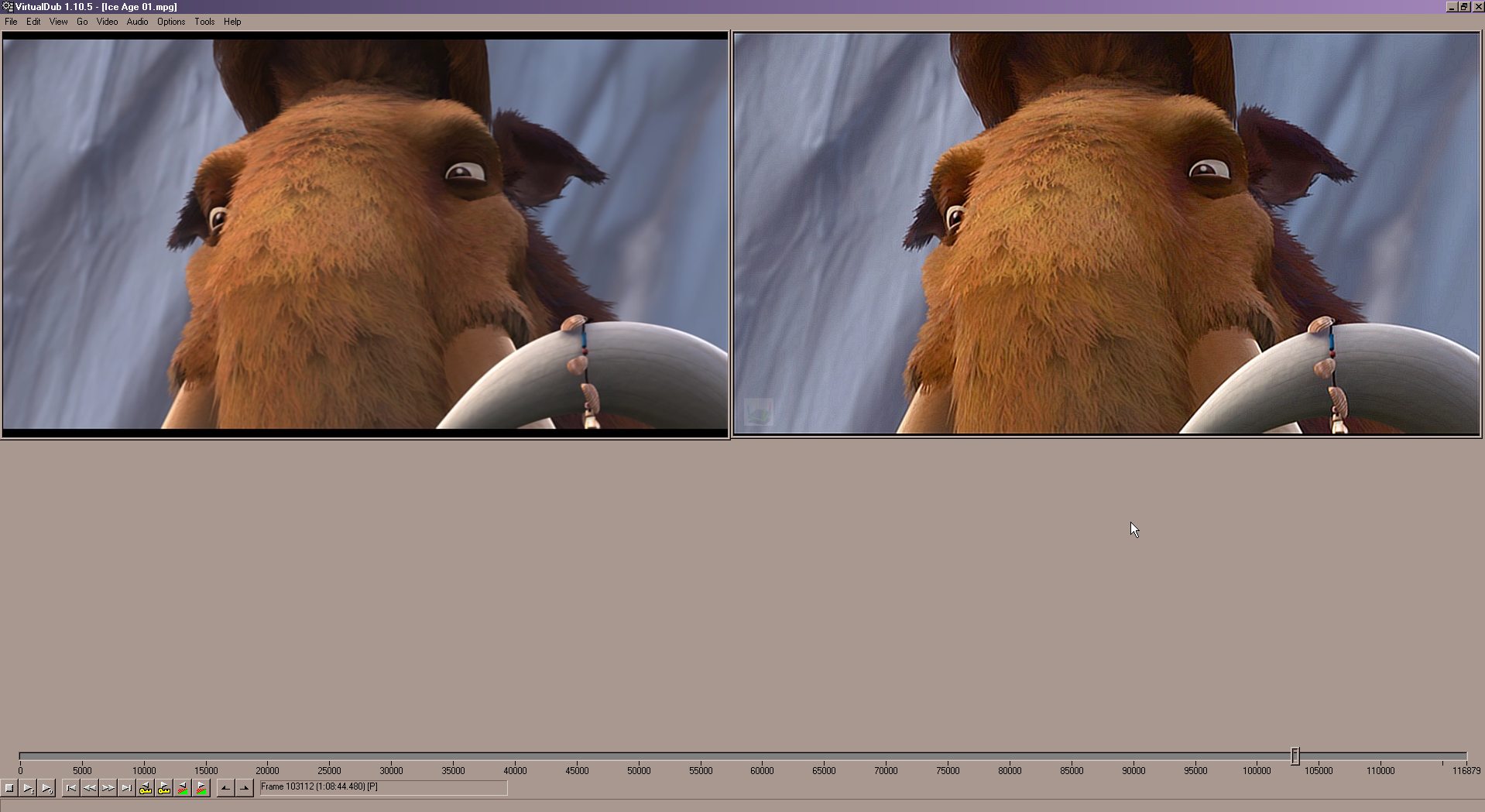Click the output video pane on the right
1485x812 pixels.
(x=1106, y=234)
